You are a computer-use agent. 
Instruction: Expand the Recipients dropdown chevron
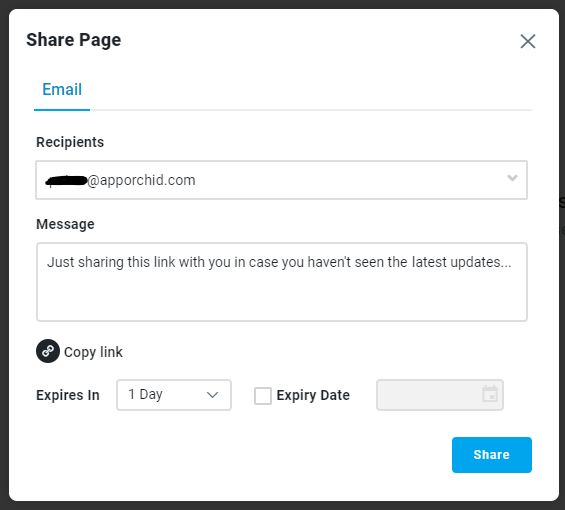[x=512, y=178]
